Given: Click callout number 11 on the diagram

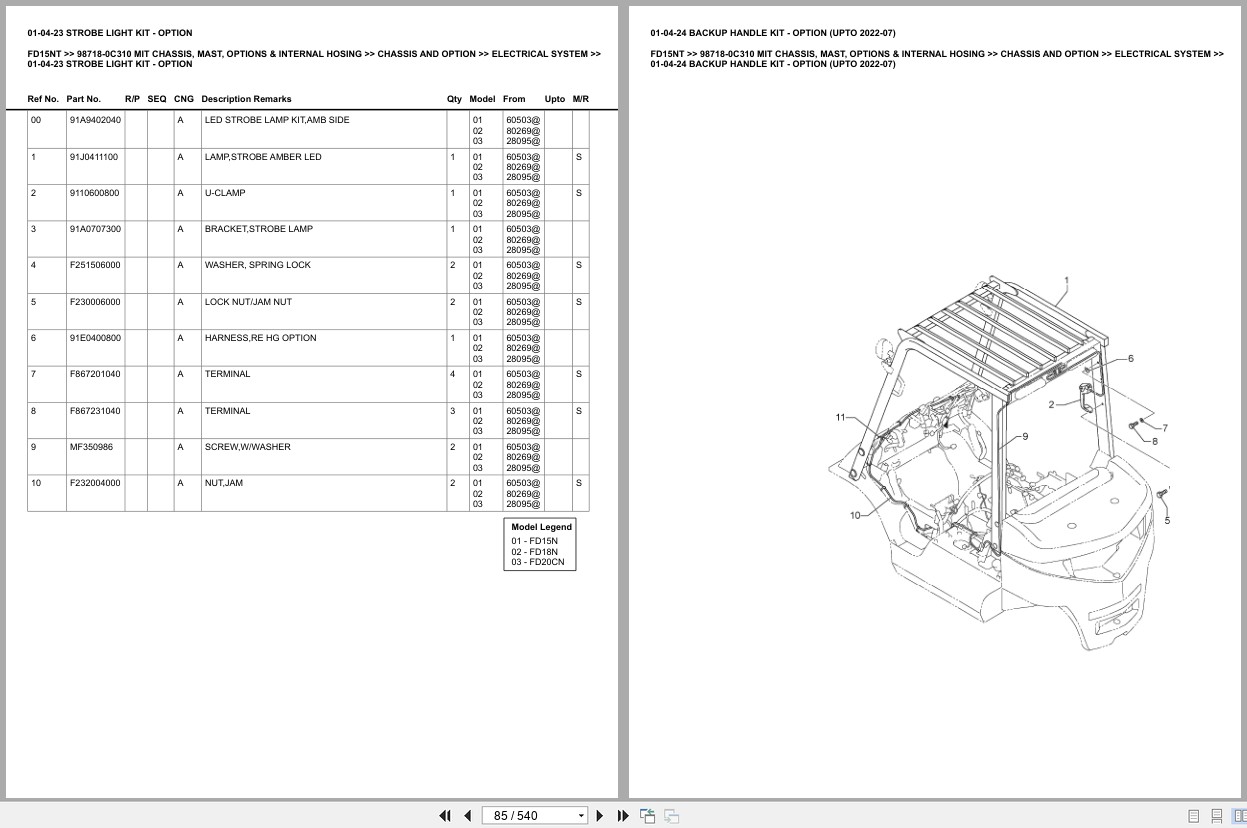Looking at the screenshot, I should pyautogui.click(x=841, y=417).
